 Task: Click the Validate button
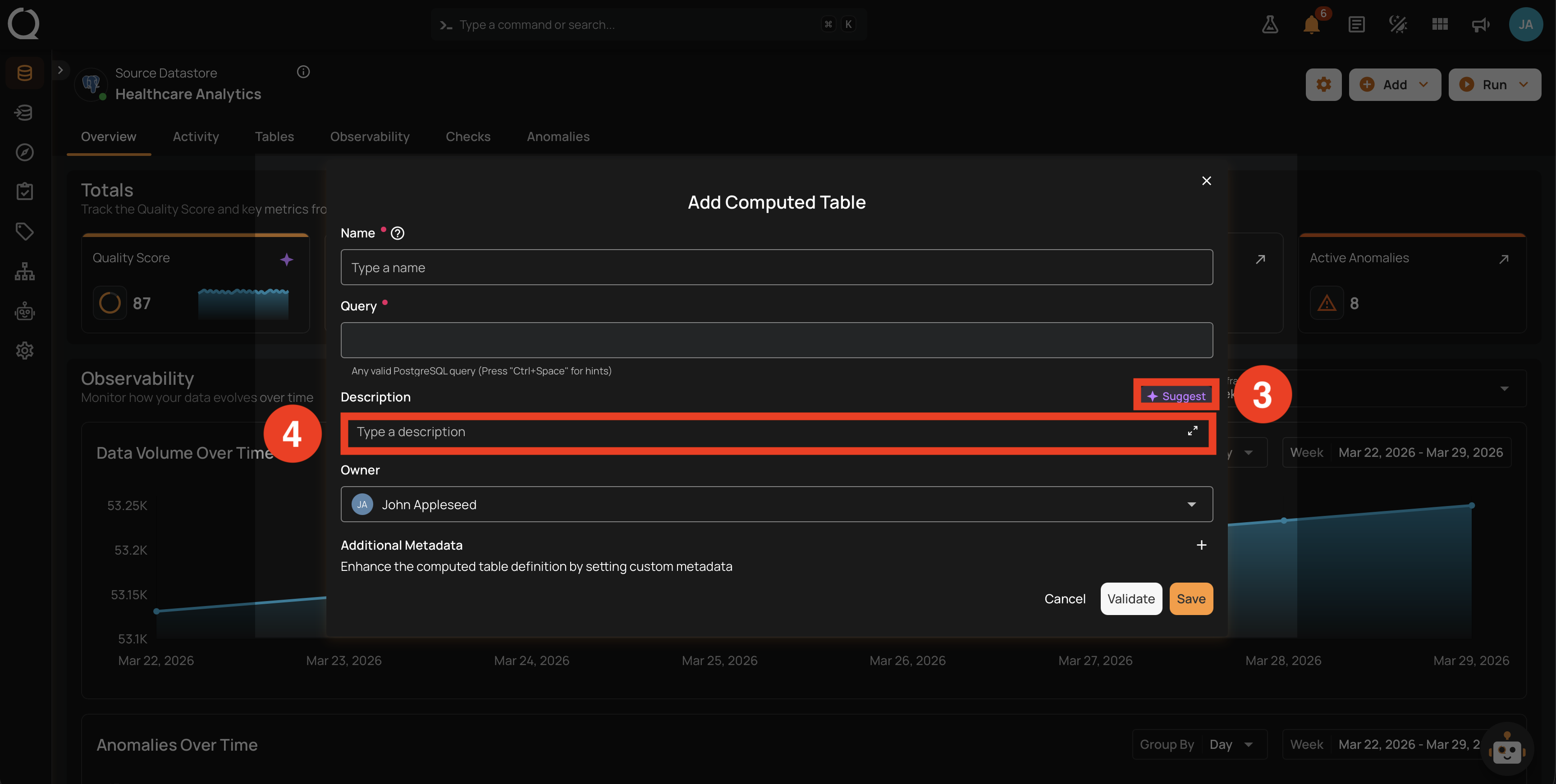[x=1131, y=598]
